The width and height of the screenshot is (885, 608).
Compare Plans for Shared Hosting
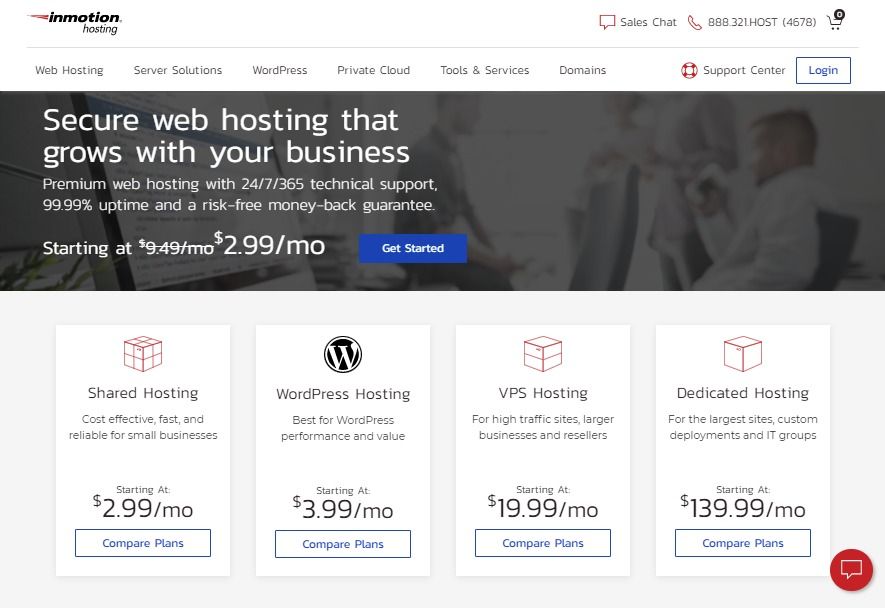(143, 543)
